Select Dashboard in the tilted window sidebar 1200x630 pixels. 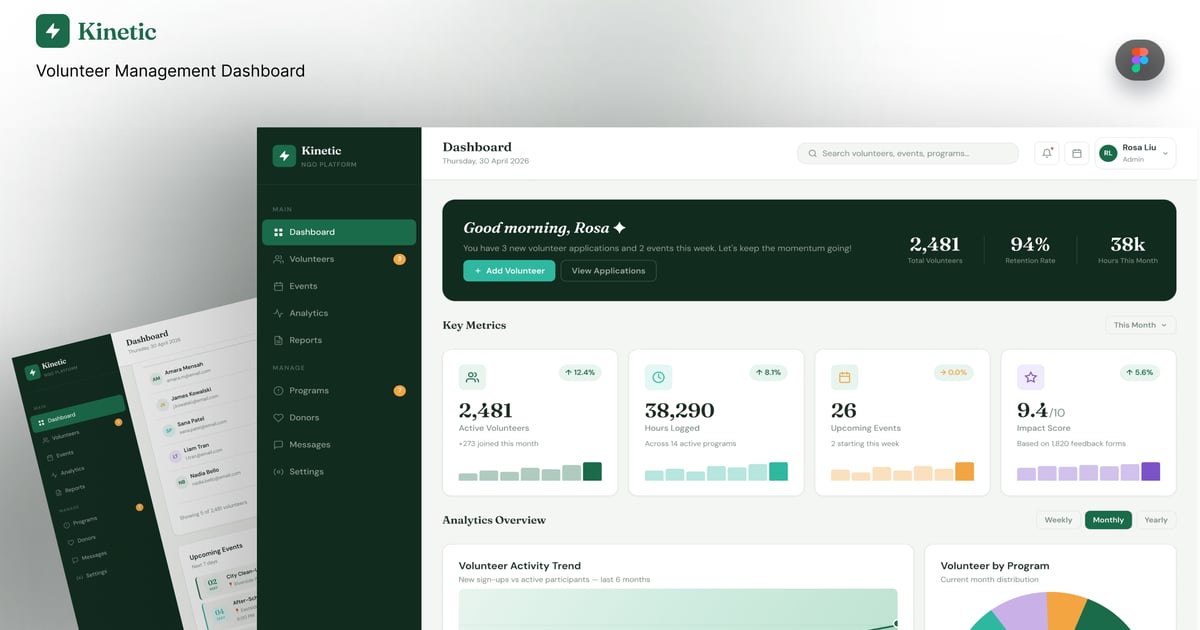78,413
